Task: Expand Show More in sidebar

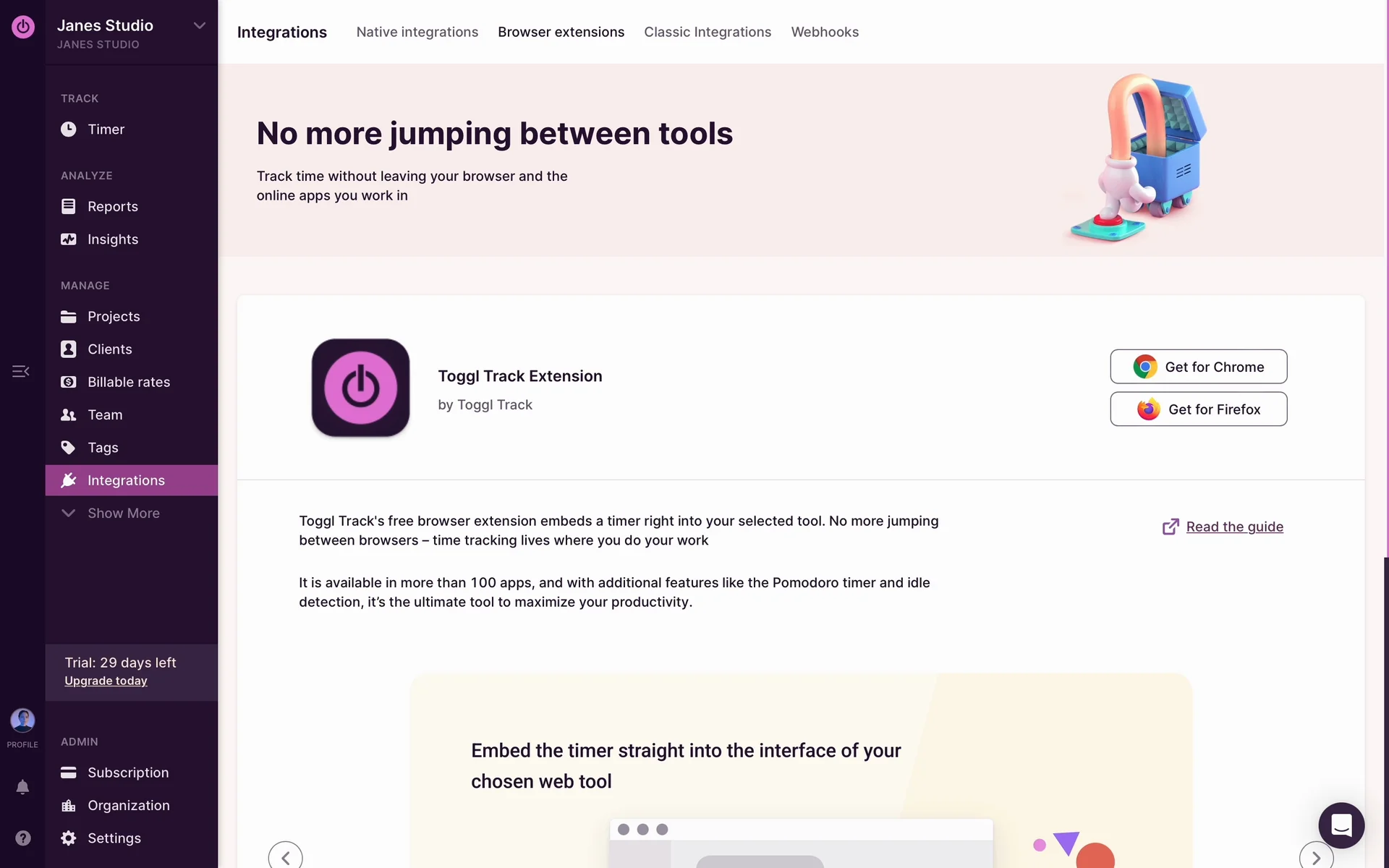Action: click(124, 513)
